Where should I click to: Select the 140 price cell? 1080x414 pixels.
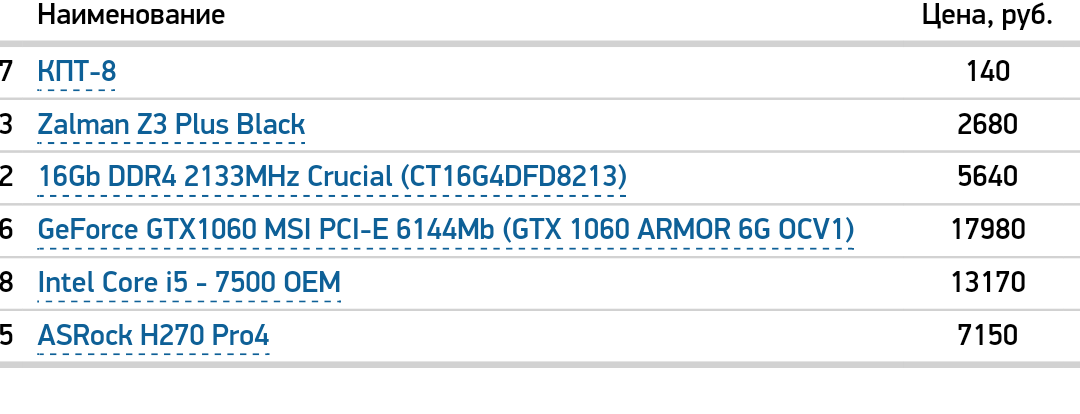[x=988, y=72]
